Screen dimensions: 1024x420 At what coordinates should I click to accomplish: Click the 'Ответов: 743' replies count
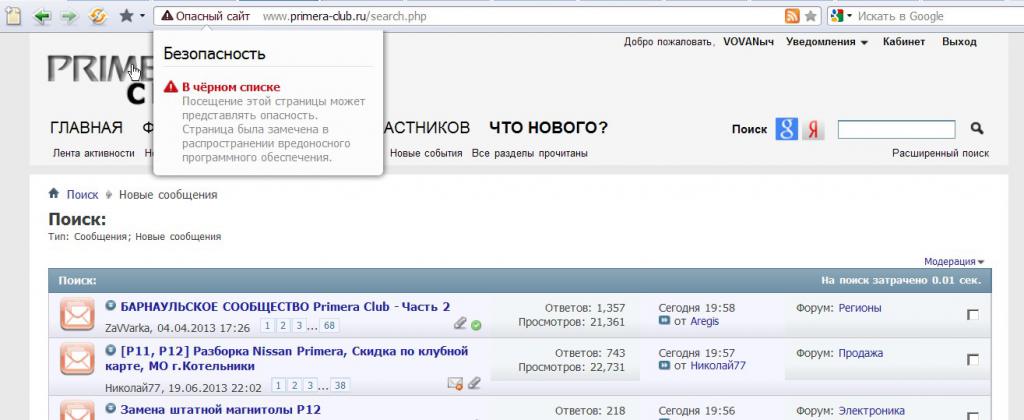coord(590,353)
